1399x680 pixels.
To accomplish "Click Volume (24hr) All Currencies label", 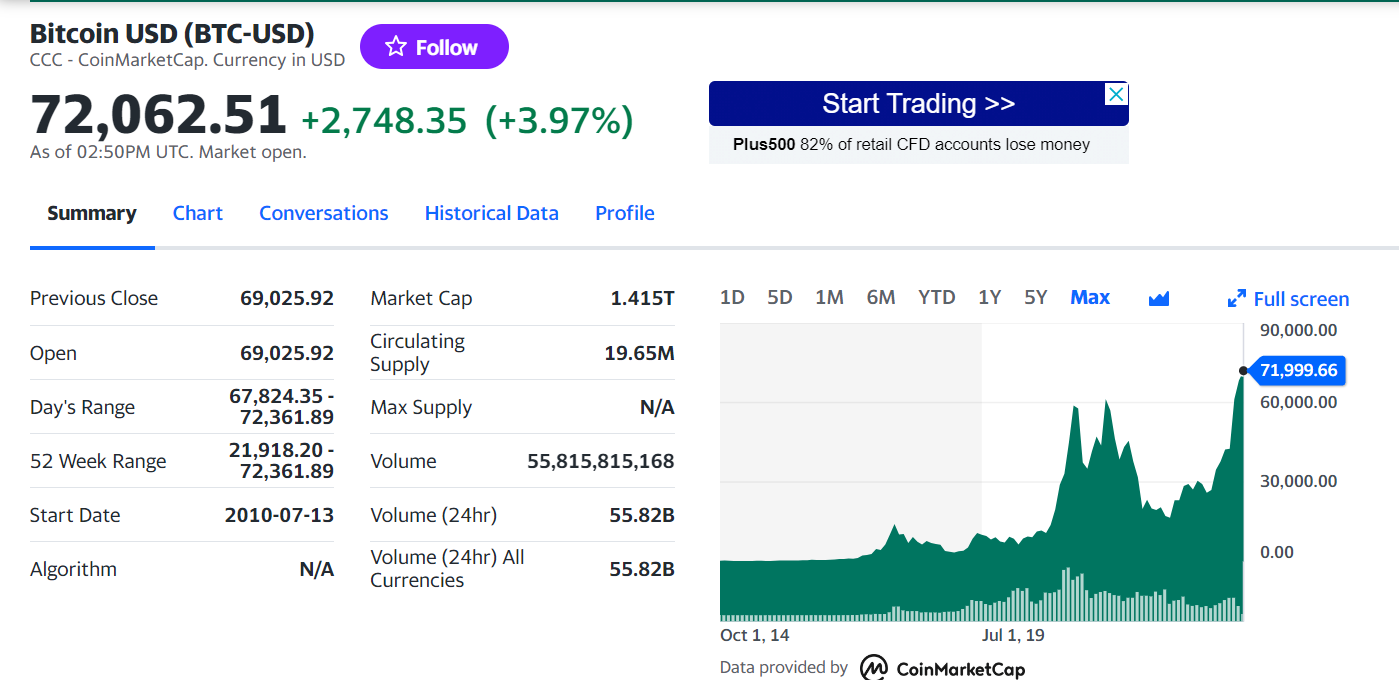I will click(x=447, y=568).
